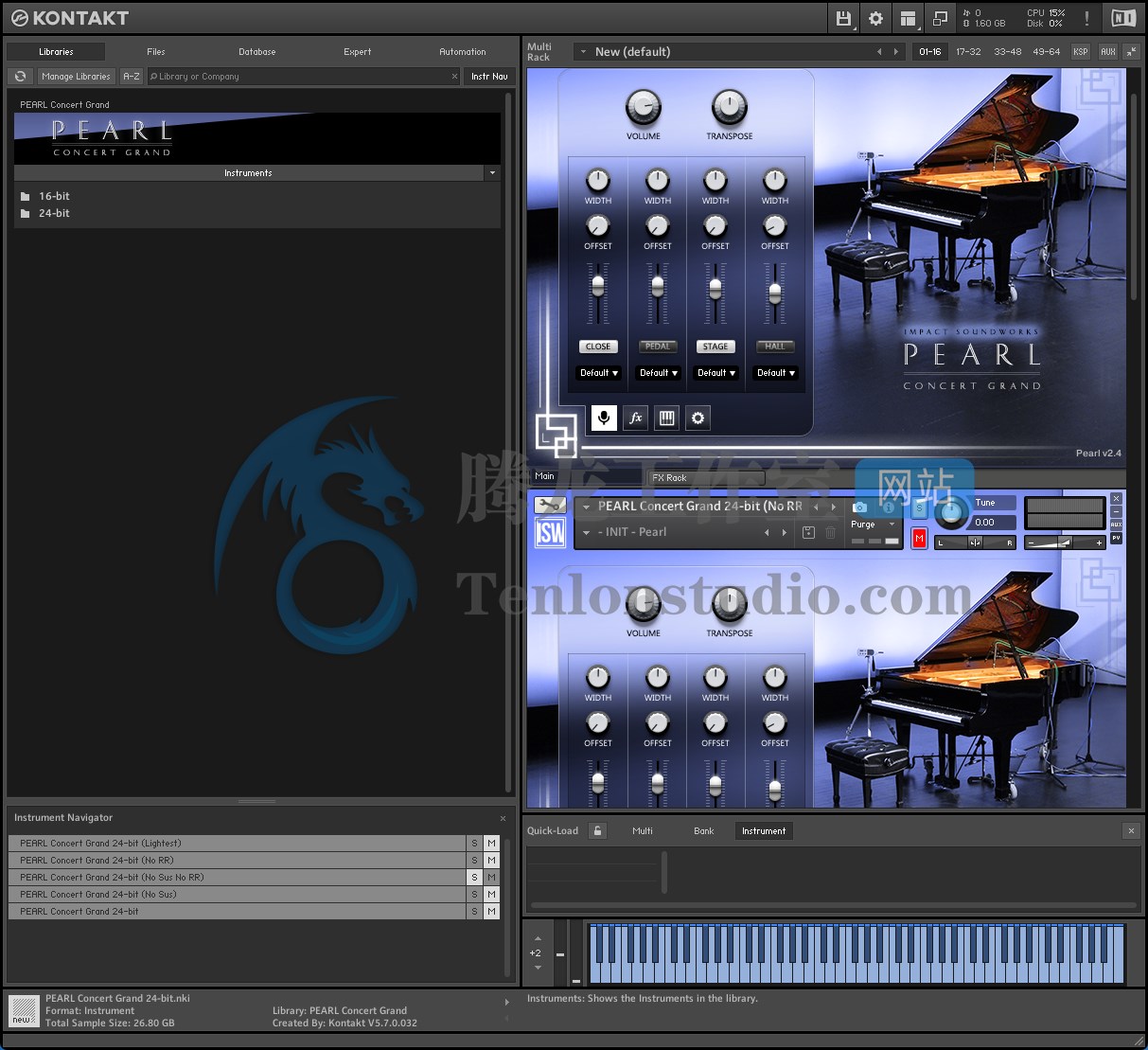Open Kontakt options gear icon
Screen dimensions: 1148x1050
click(875, 18)
